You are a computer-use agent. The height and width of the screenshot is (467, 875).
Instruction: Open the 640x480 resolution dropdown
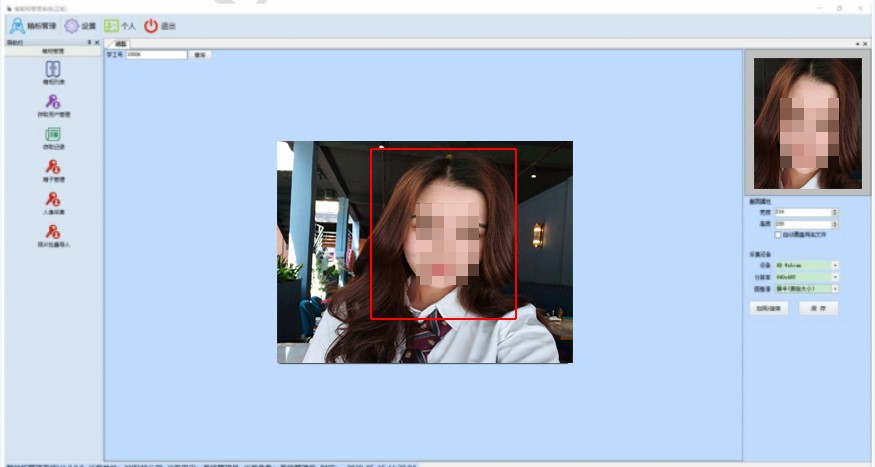click(x=835, y=277)
